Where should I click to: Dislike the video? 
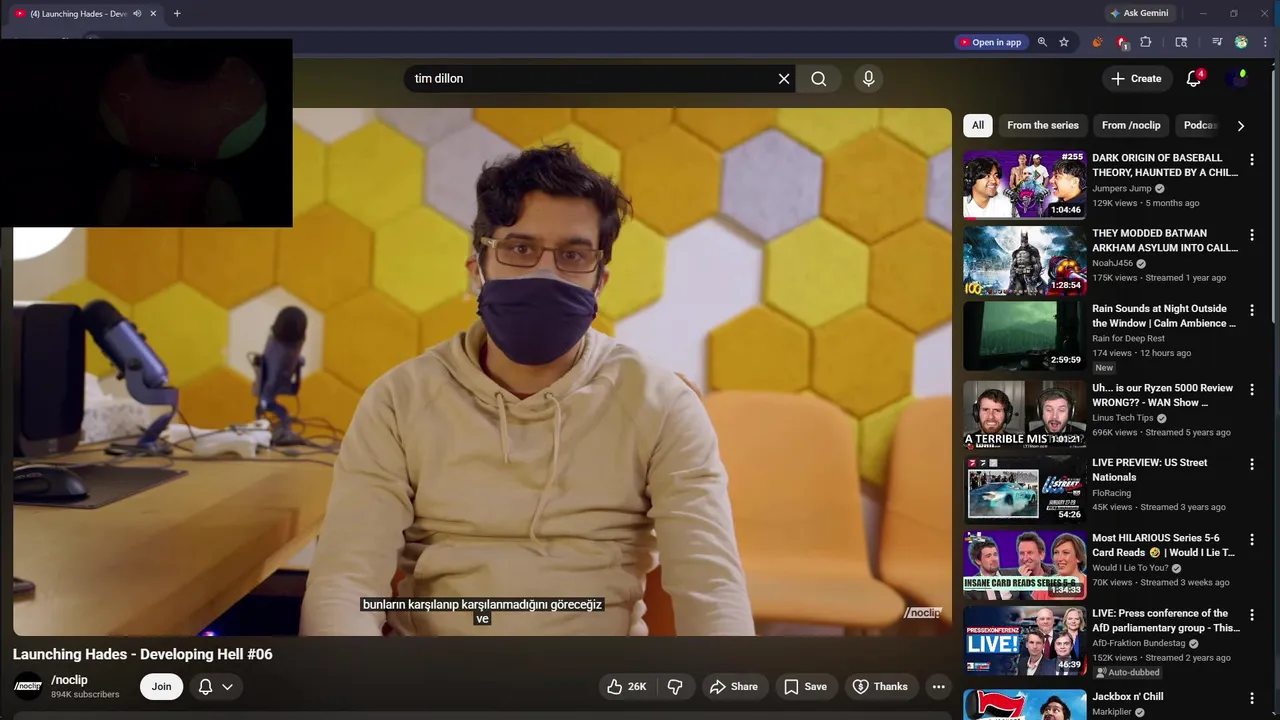click(x=675, y=687)
